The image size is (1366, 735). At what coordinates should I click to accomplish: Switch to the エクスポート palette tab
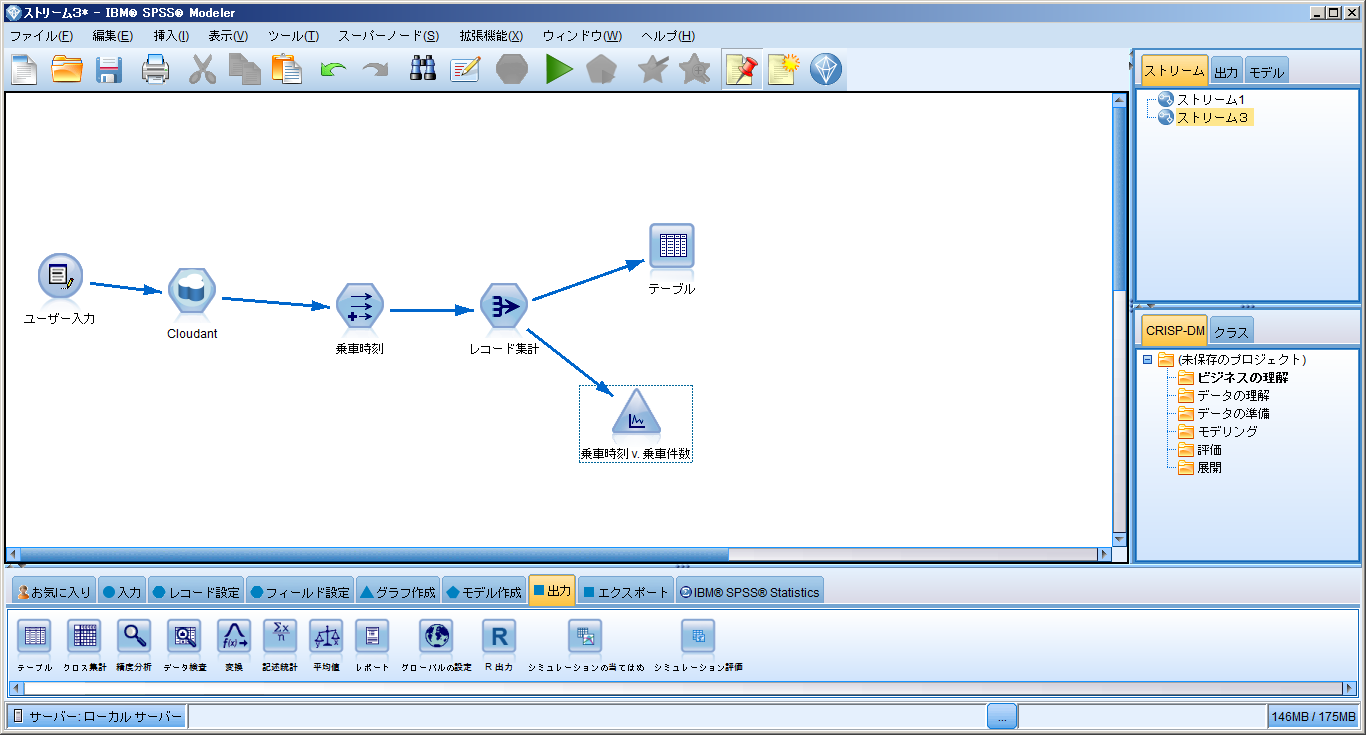(x=626, y=592)
